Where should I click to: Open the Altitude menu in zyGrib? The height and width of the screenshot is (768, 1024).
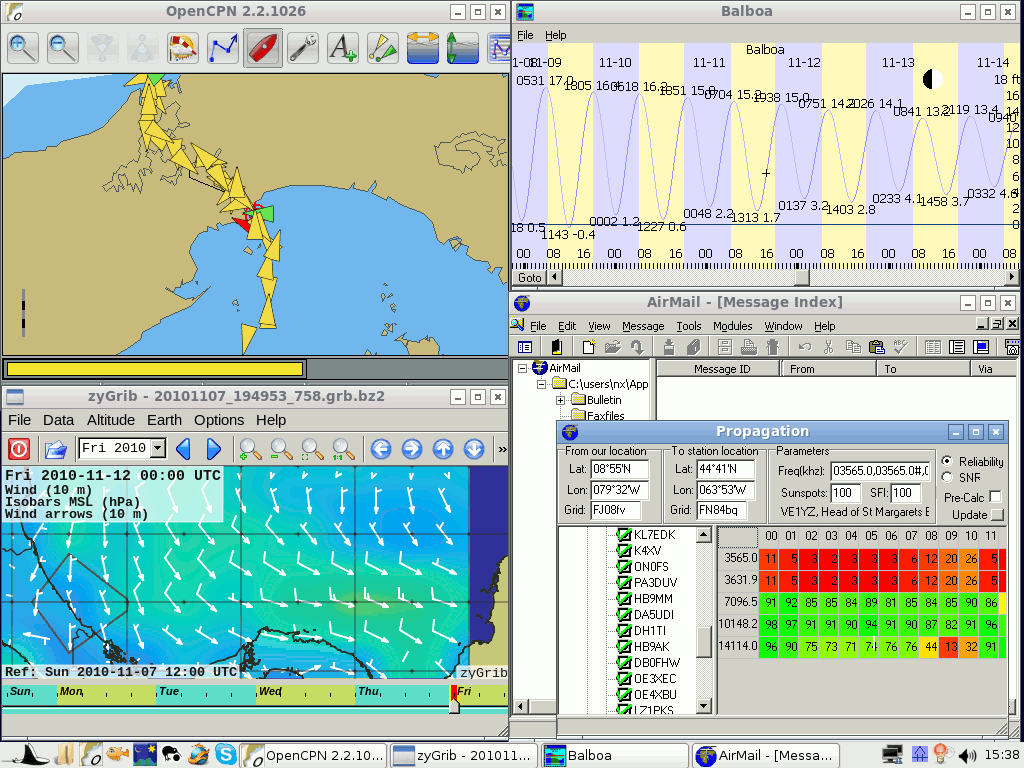coord(110,420)
